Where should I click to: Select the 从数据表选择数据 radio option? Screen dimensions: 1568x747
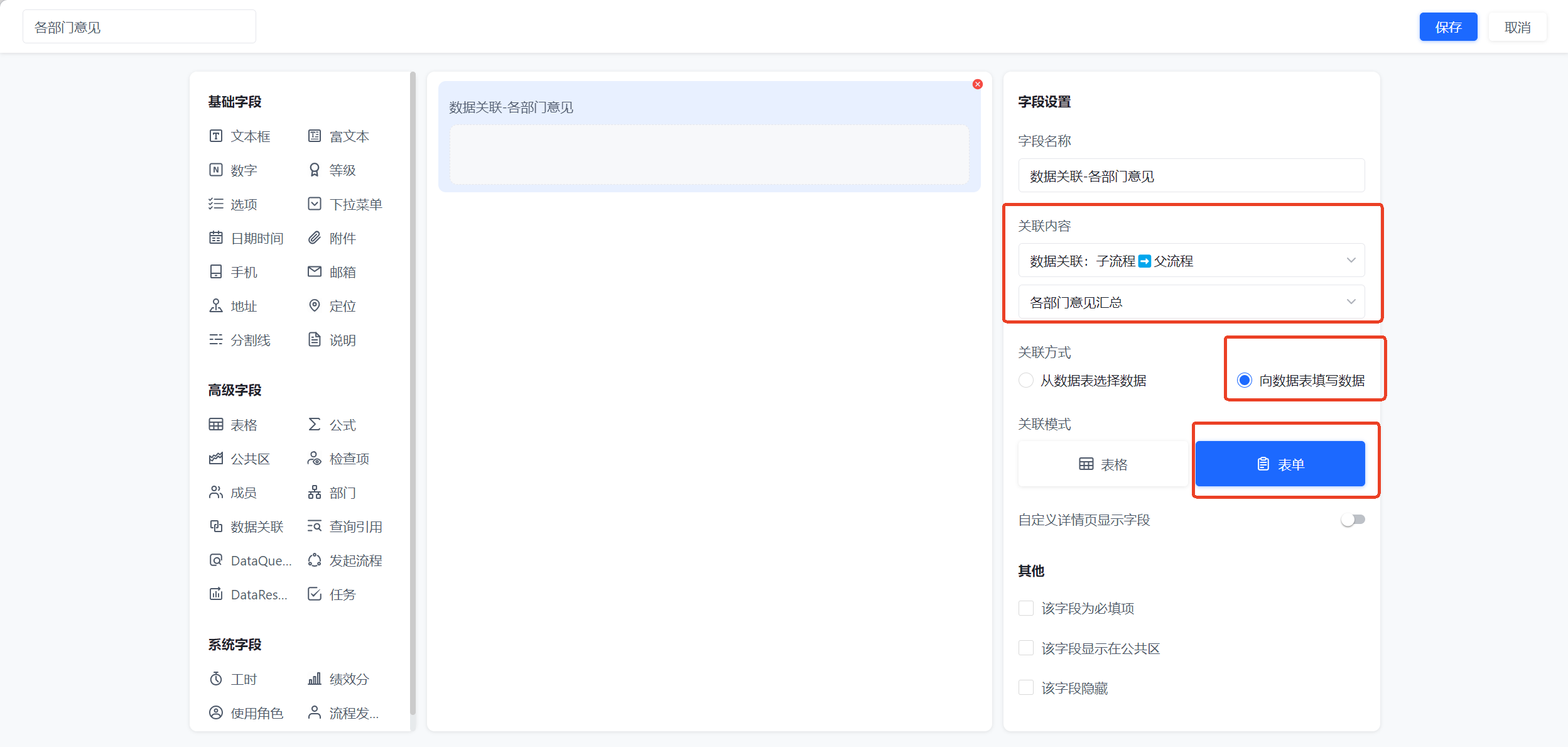coord(1025,380)
